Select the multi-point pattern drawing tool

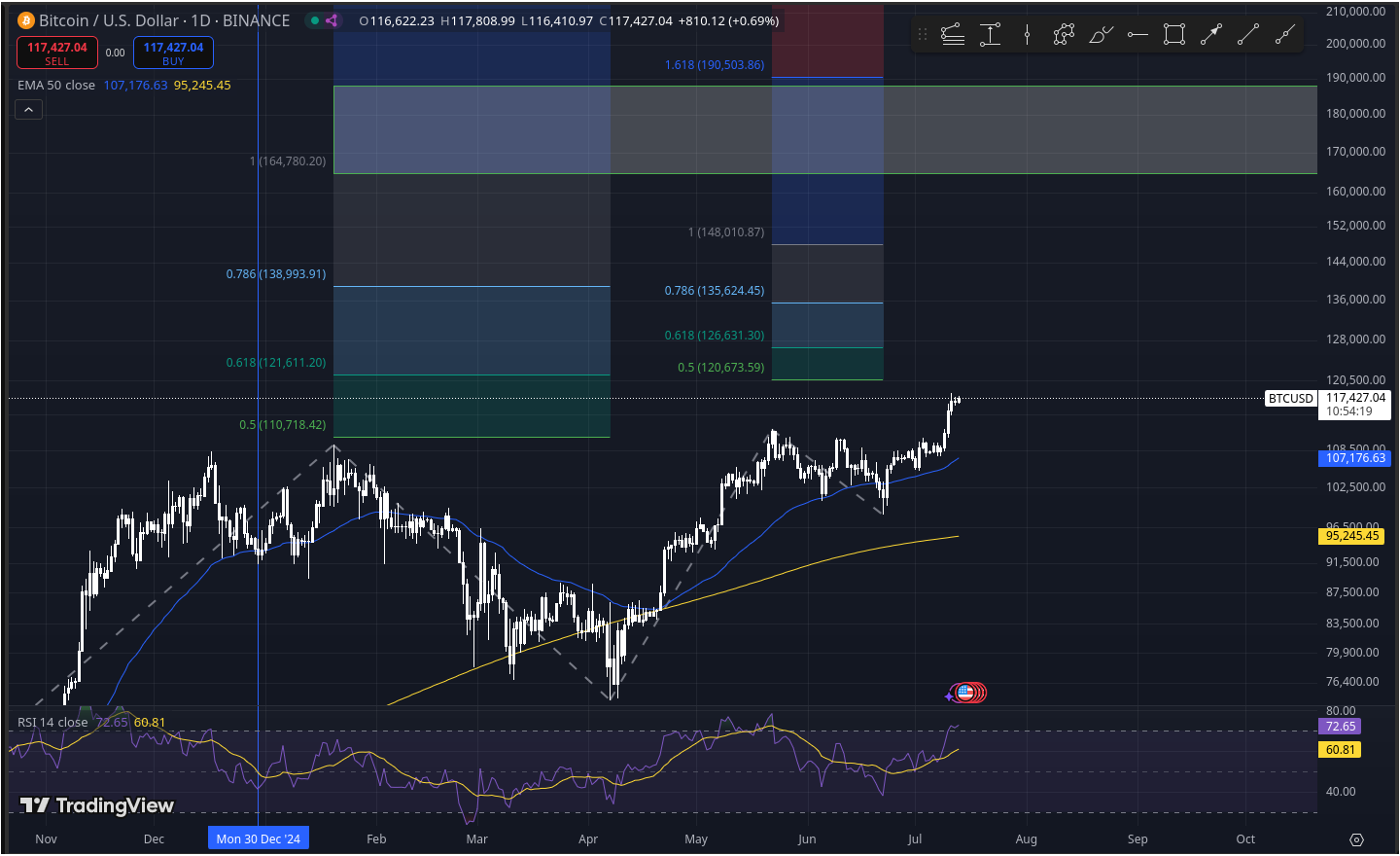1064,35
